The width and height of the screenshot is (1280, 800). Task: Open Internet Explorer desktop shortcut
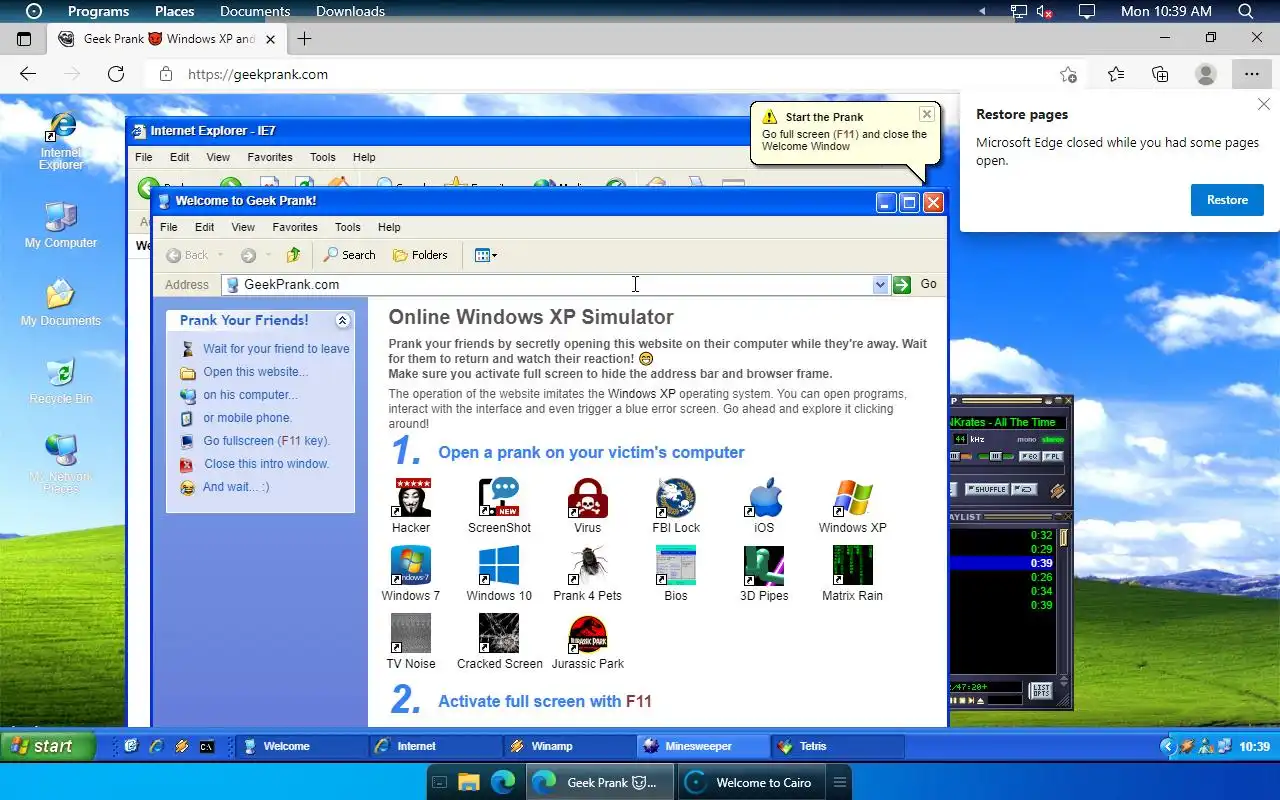(61, 141)
